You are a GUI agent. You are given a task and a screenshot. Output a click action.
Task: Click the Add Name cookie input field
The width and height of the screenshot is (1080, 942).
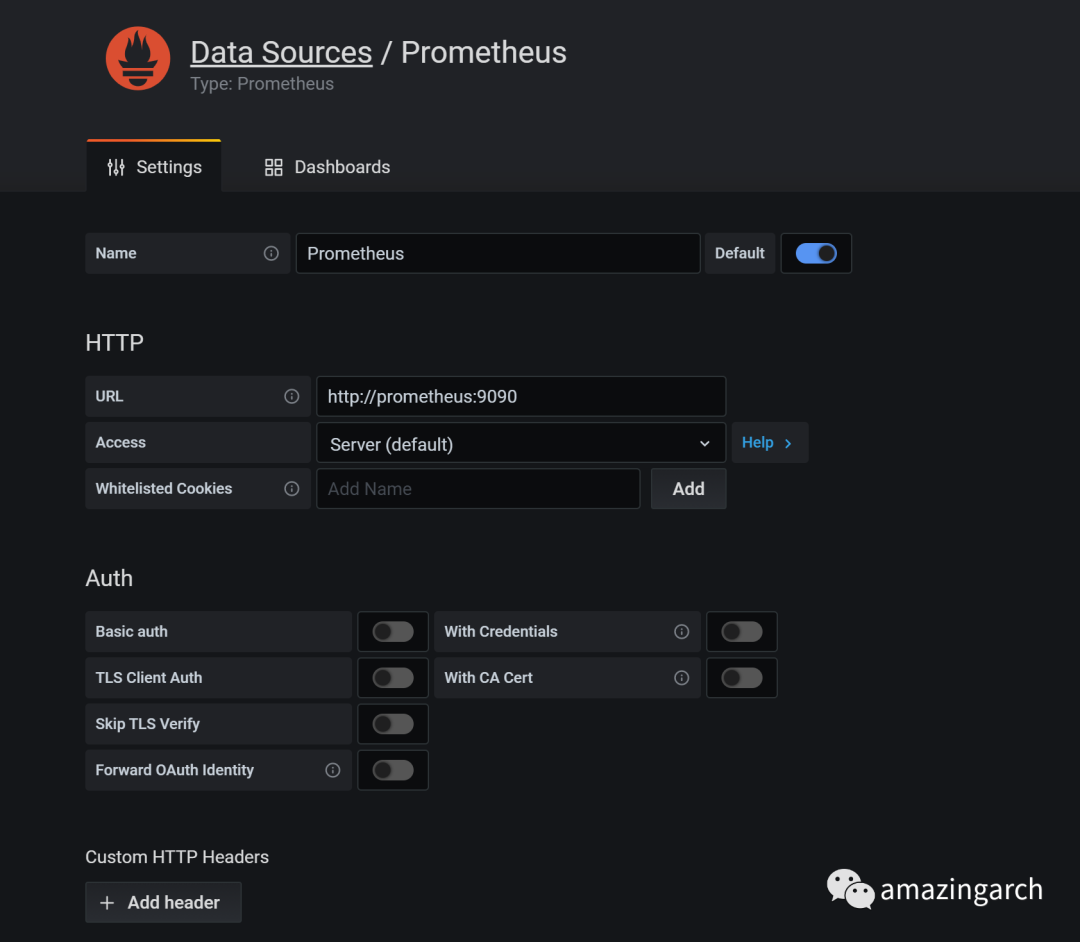click(478, 489)
